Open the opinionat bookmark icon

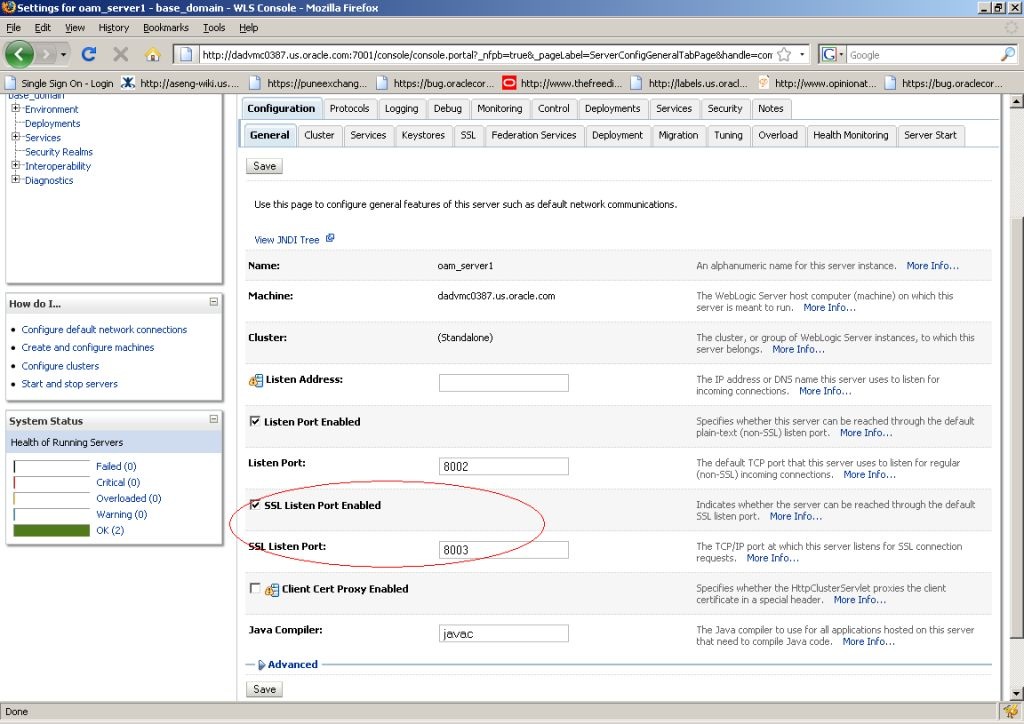[763, 83]
